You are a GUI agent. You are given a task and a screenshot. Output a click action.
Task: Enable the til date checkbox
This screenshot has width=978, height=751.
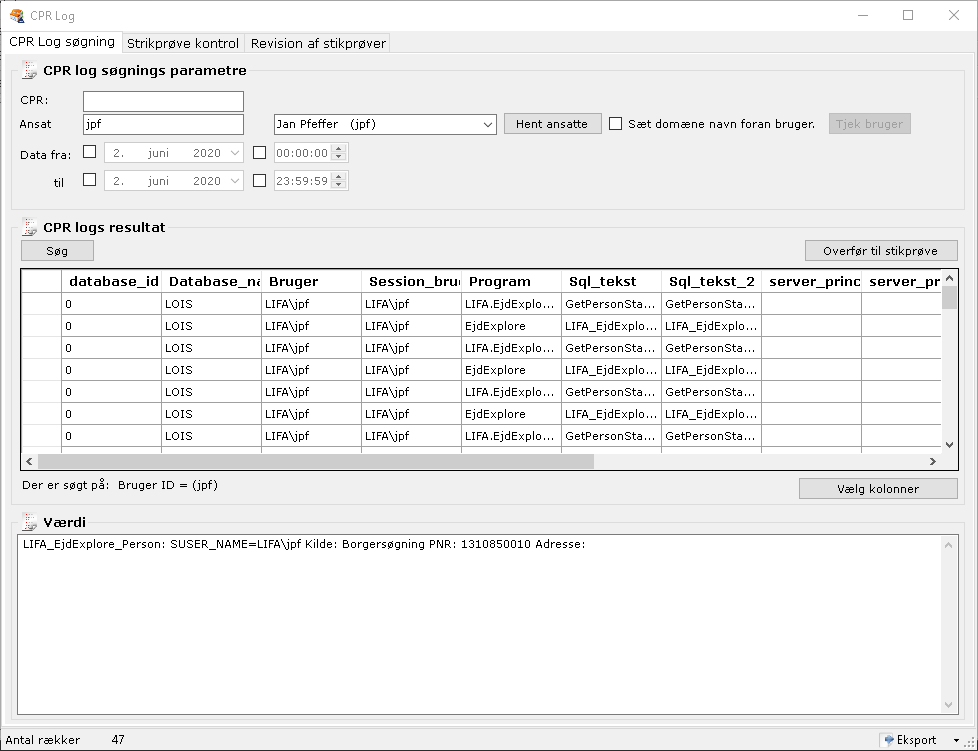click(x=90, y=181)
